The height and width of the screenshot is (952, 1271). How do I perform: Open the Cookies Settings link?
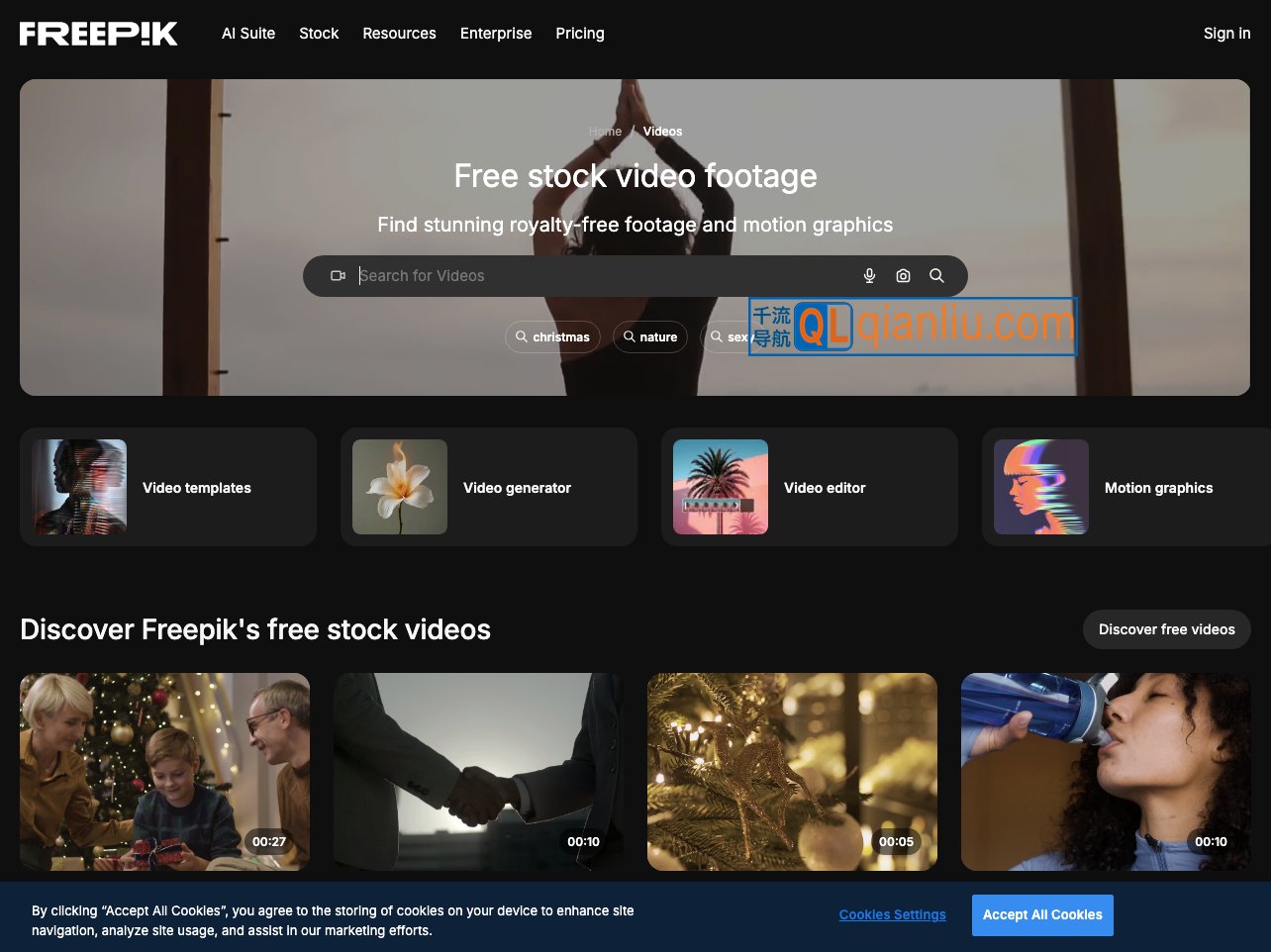coord(892,915)
